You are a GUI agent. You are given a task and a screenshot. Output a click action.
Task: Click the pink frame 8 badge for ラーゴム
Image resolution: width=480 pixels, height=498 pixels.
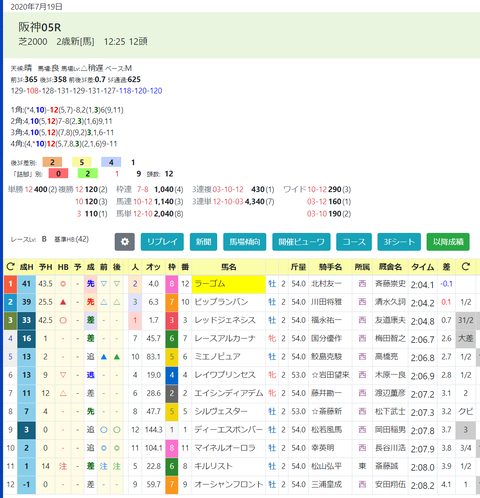172,284
